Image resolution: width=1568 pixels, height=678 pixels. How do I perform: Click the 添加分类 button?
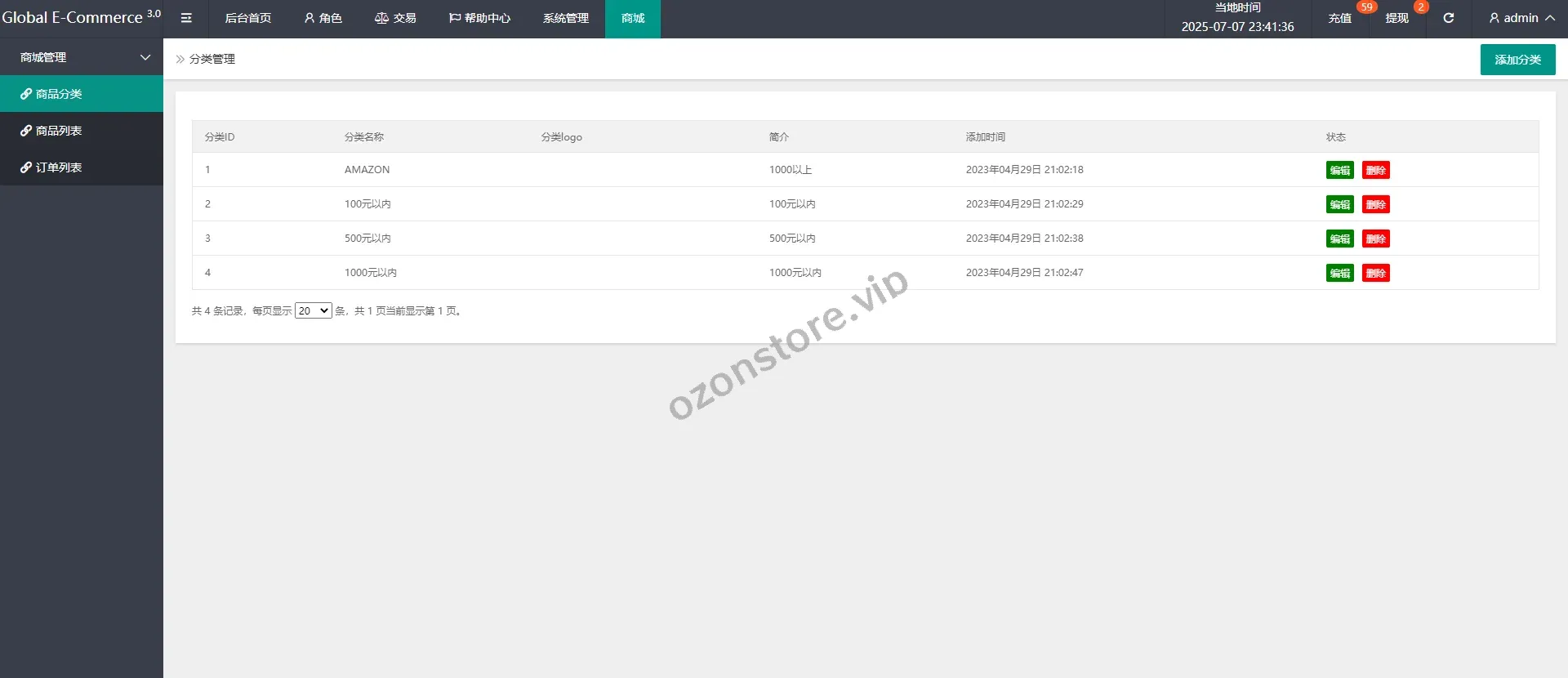[x=1517, y=60]
